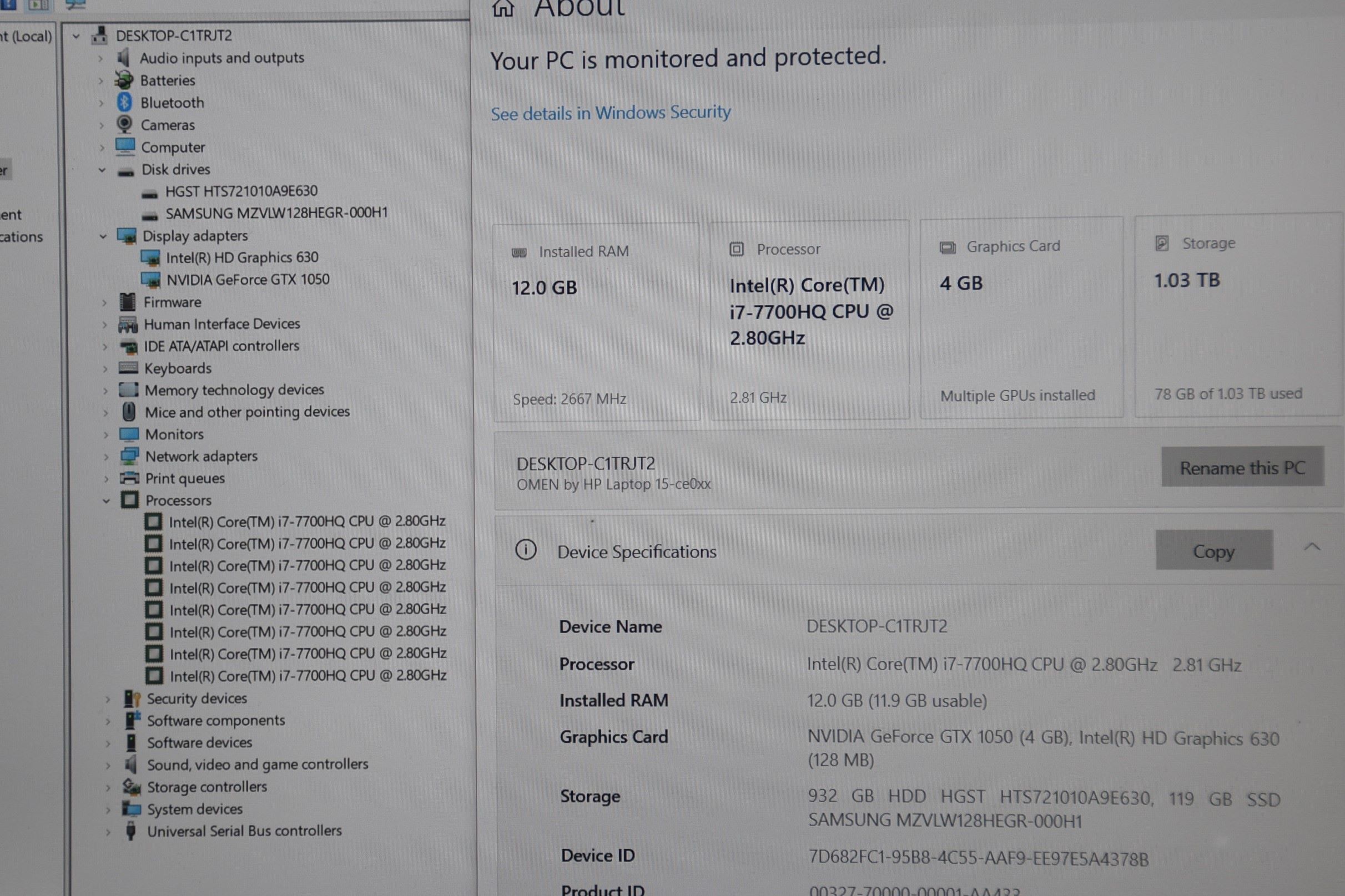Click the Display adapters category icon
The width and height of the screenshot is (1345, 896).
click(x=127, y=235)
